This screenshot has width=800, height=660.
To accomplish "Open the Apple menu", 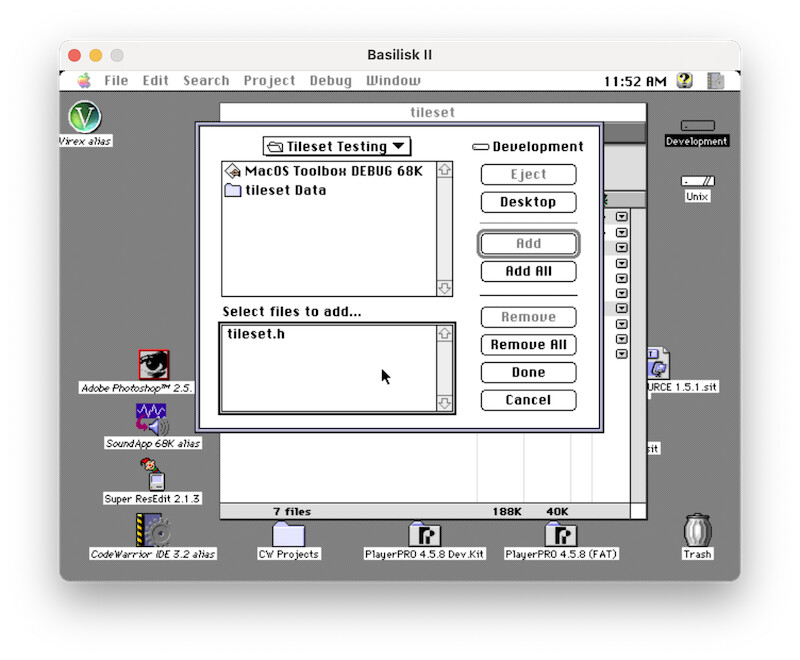I will coord(85,81).
